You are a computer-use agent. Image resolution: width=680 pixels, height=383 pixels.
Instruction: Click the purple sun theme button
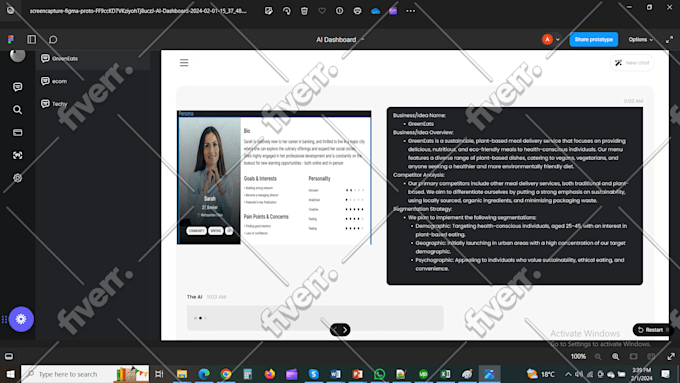[x=21, y=319]
